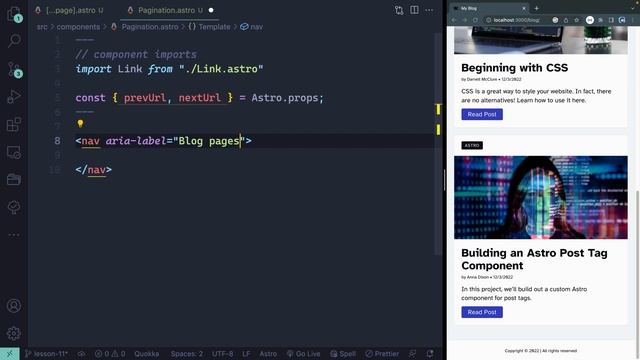This screenshot has height=360, width=640.
Task: Click the unsaved dot on the Pagination.astro tab
Action: (211, 10)
